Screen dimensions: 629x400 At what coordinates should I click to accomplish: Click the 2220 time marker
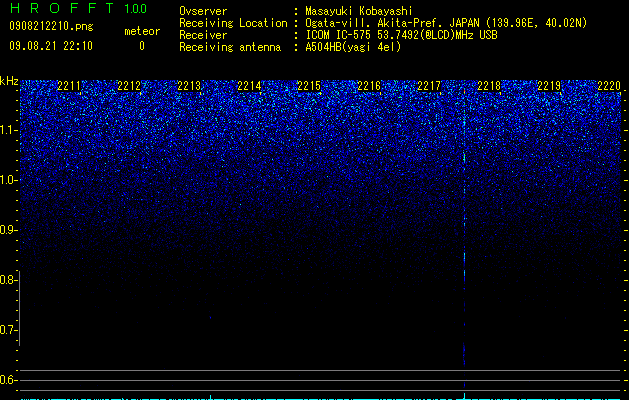[609, 86]
